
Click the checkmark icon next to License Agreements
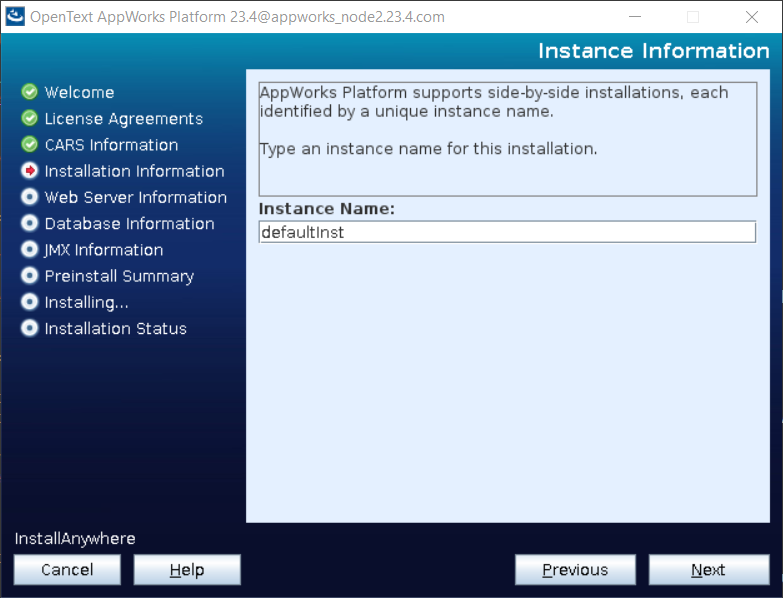(29, 118)
